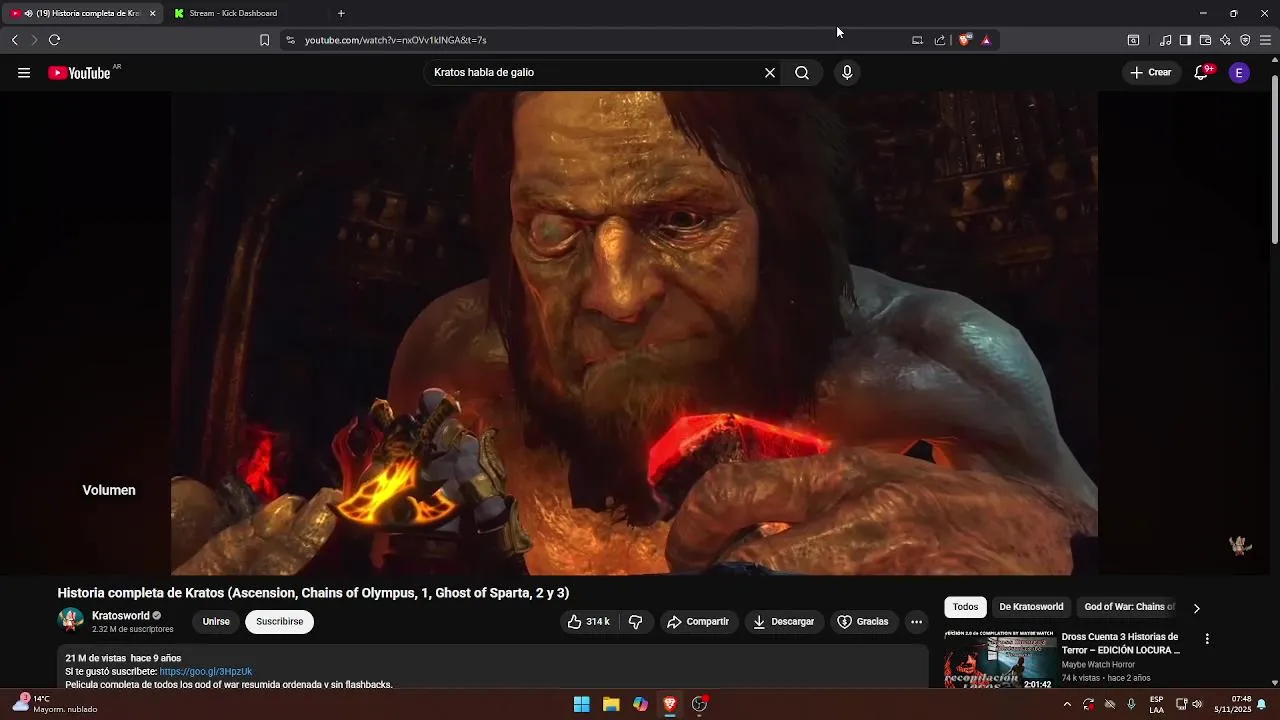
Task: Reload the current page
Action: click(x=54, y=40)
